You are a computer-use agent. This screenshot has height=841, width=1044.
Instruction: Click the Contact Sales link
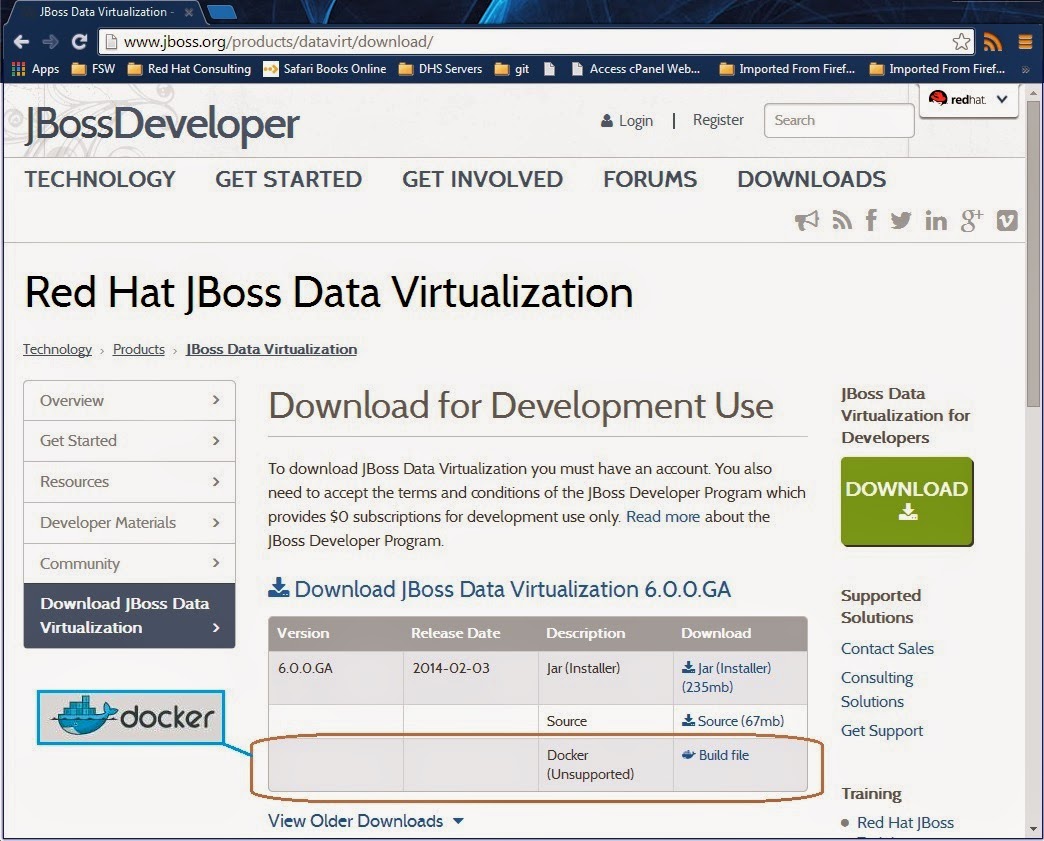[887, 649]
